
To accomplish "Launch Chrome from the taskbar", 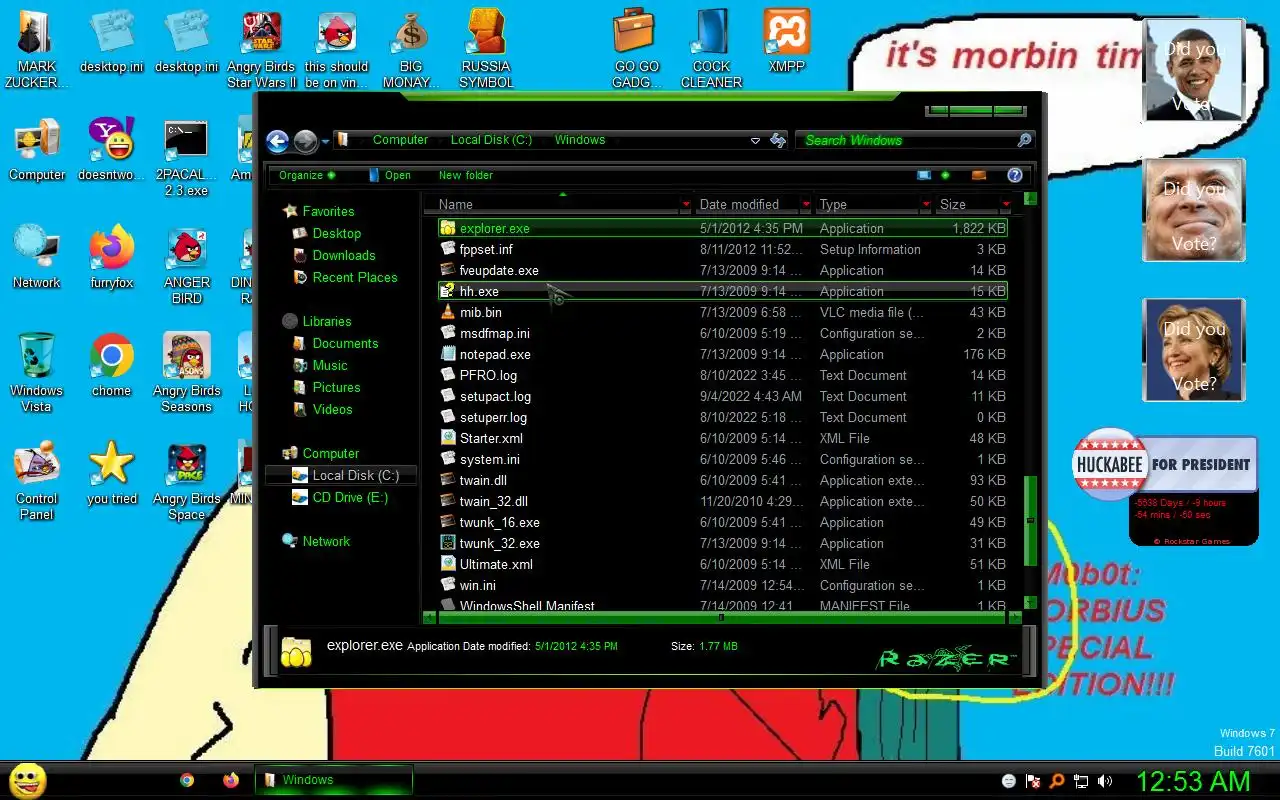I will coord(187,780).
